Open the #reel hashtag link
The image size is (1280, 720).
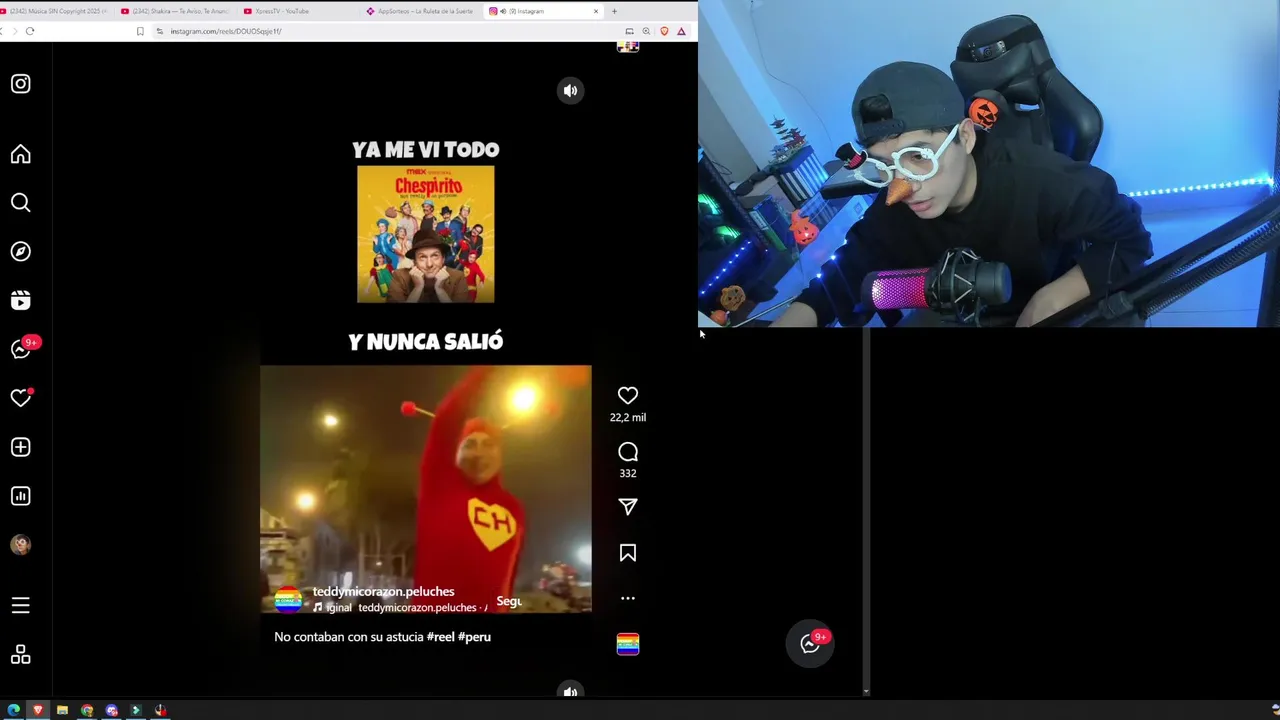pyautogui.click(x=440, y=637)
